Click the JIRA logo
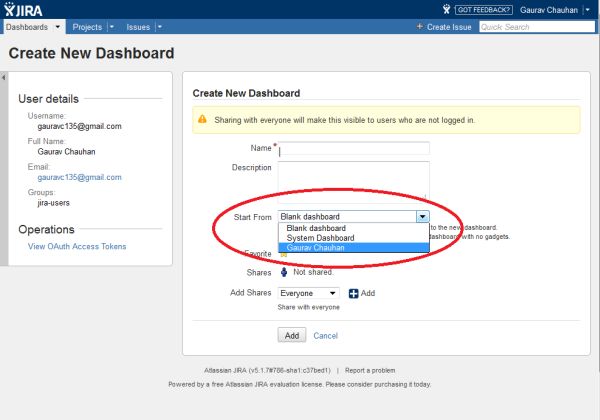Image resolution: width=600 pixels, height=420 pixels. (23, 10)
